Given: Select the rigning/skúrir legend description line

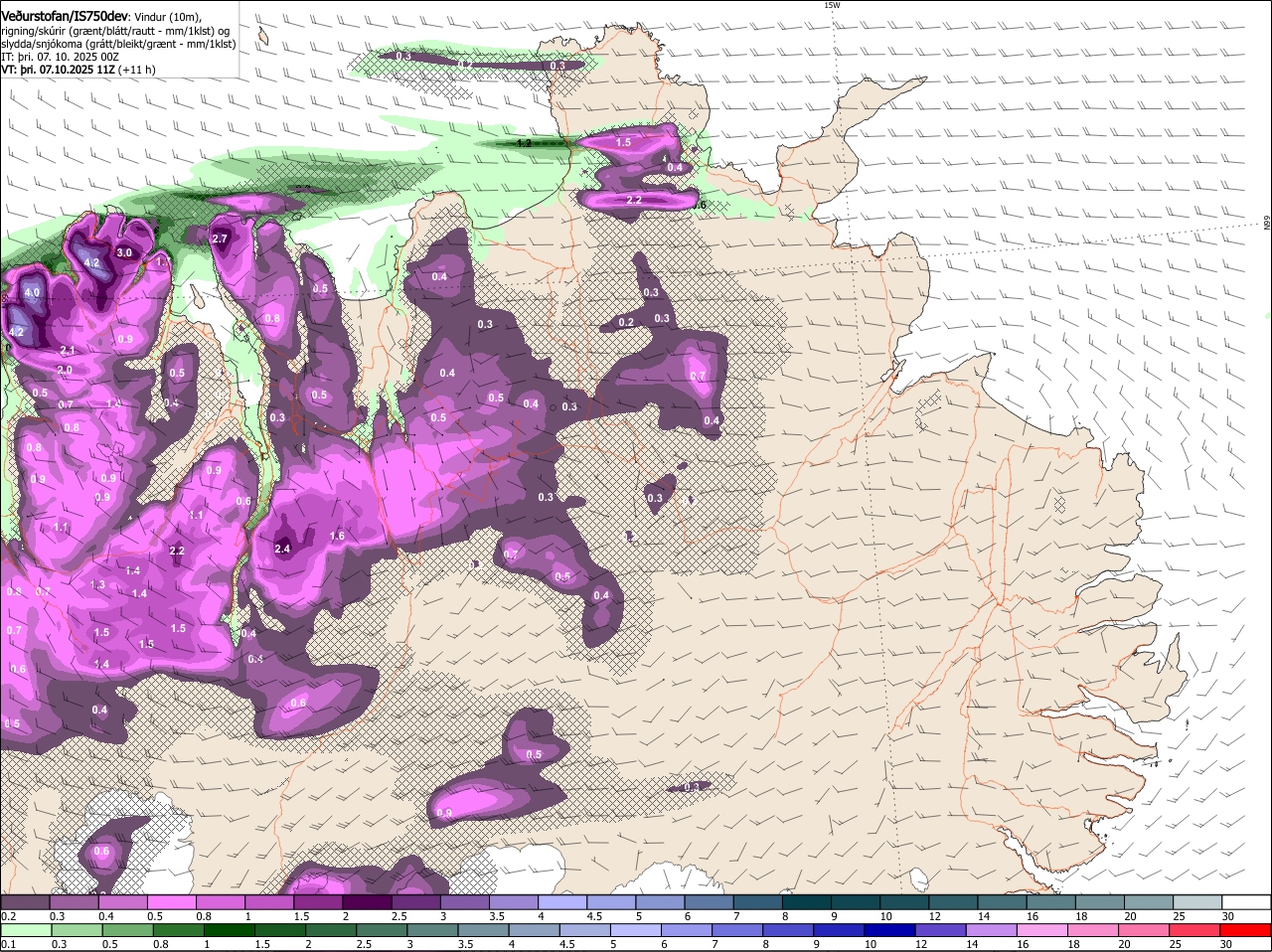Looking at the screenshot, I should coord(116,29).
